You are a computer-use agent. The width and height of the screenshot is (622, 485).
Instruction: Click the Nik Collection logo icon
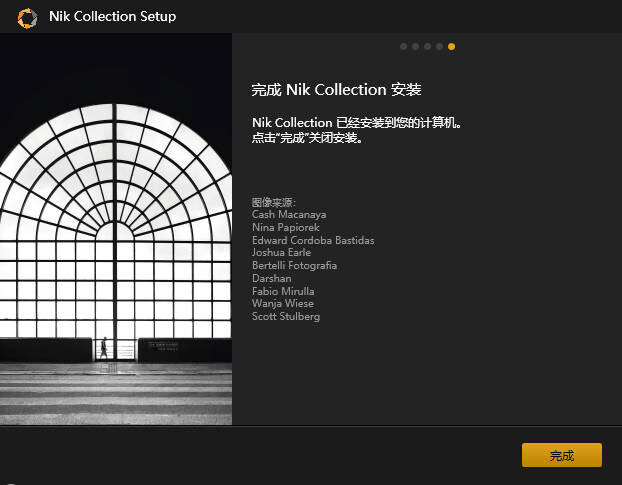click(28, 16)
